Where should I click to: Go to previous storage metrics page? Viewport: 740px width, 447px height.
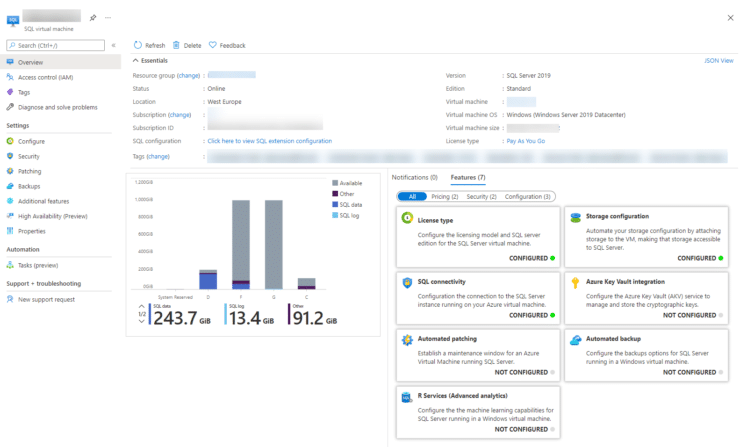(x=142, y=307)
